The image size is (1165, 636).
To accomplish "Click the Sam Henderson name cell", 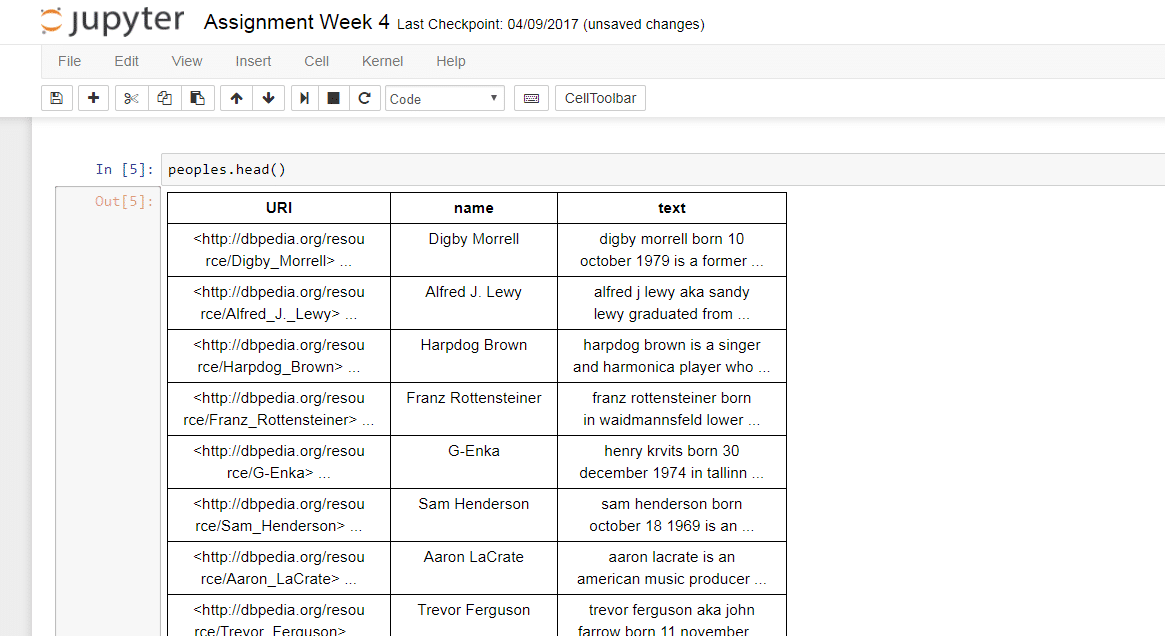I will pos(474,515).
